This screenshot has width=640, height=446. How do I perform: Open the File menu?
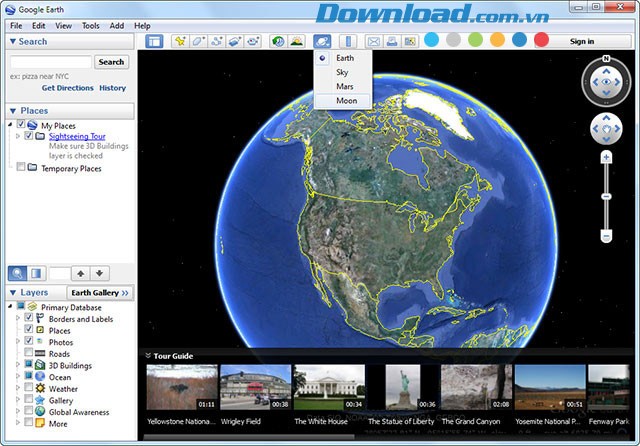coord(16,26)
